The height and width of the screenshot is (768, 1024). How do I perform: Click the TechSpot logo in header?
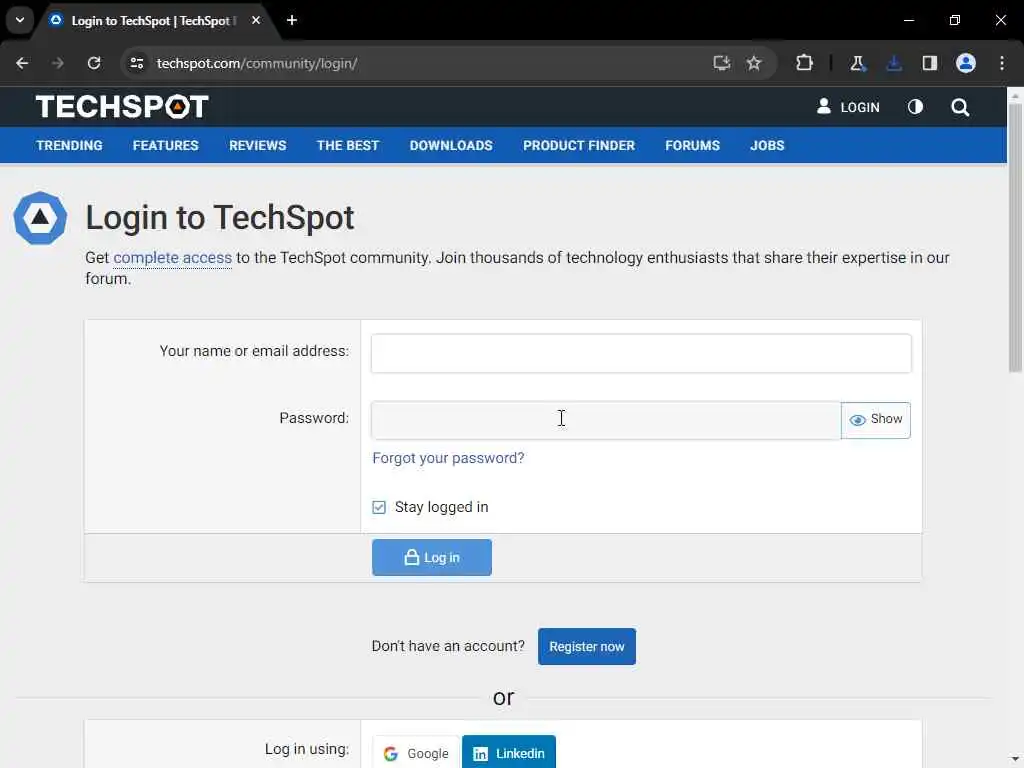click(x=122, y=106)
